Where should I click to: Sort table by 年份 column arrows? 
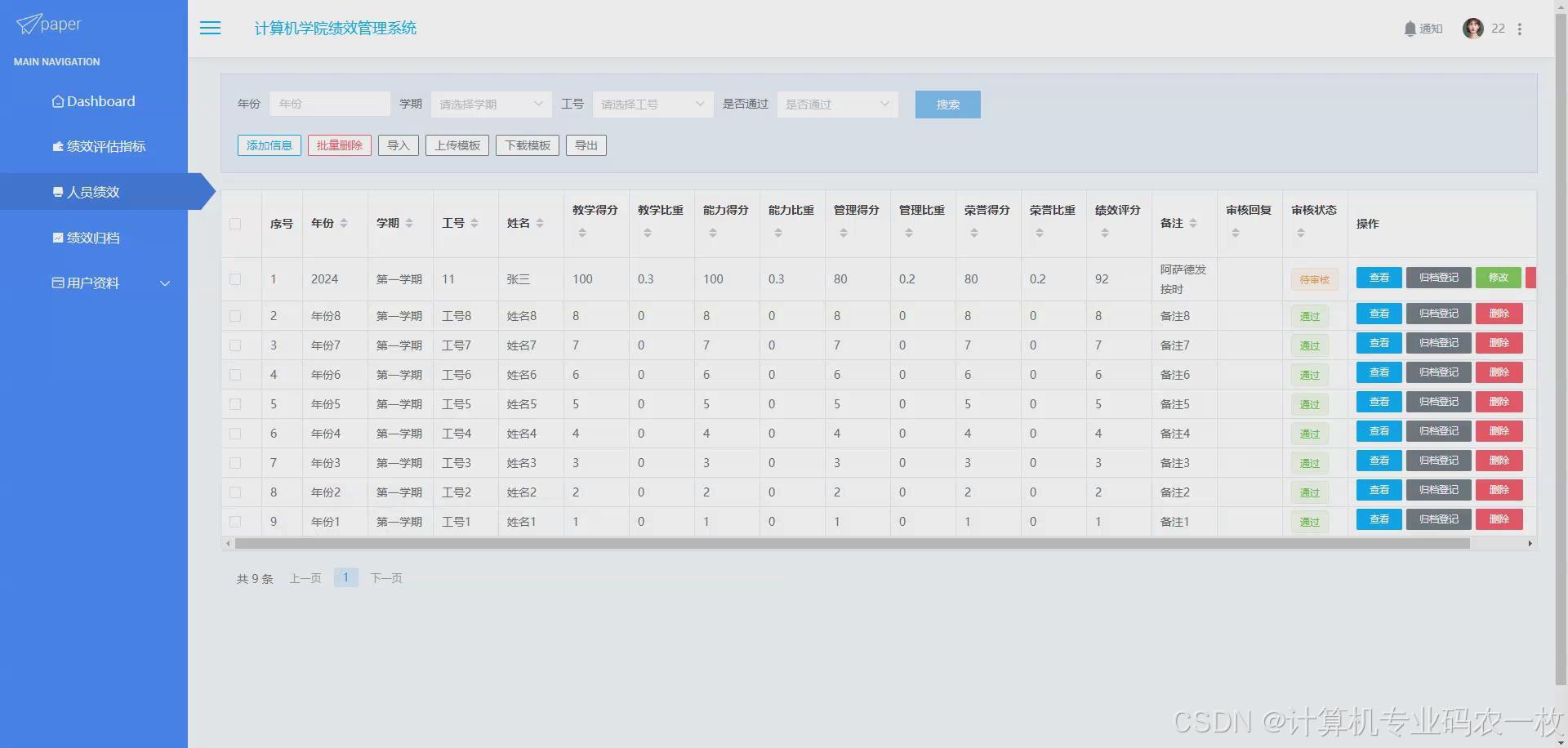click(344, 223)
